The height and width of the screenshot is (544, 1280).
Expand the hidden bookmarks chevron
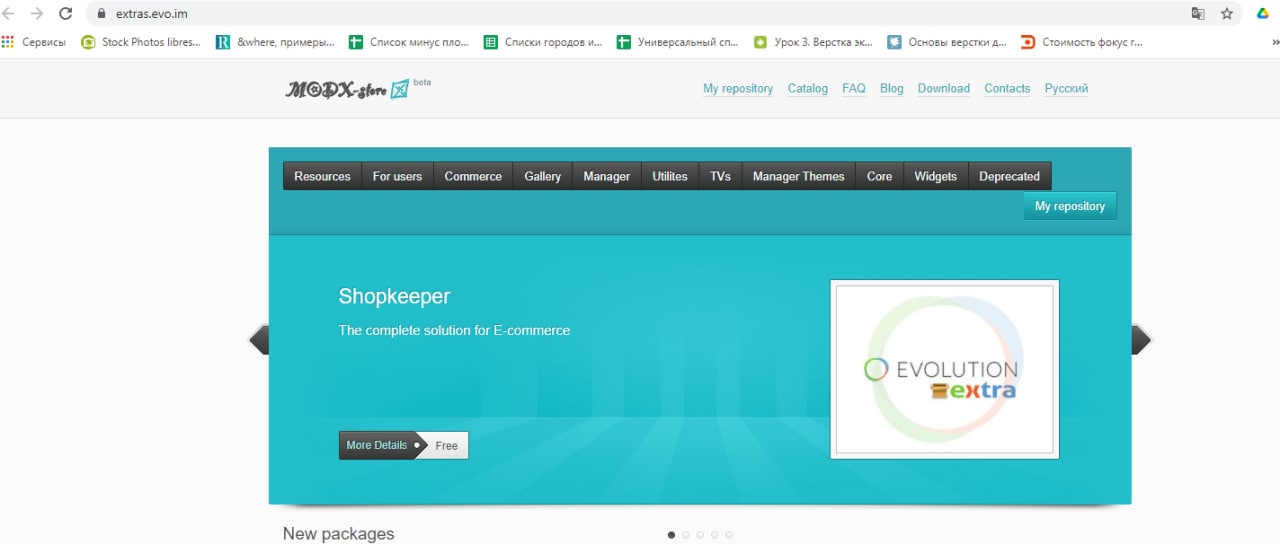[1274, 42]
